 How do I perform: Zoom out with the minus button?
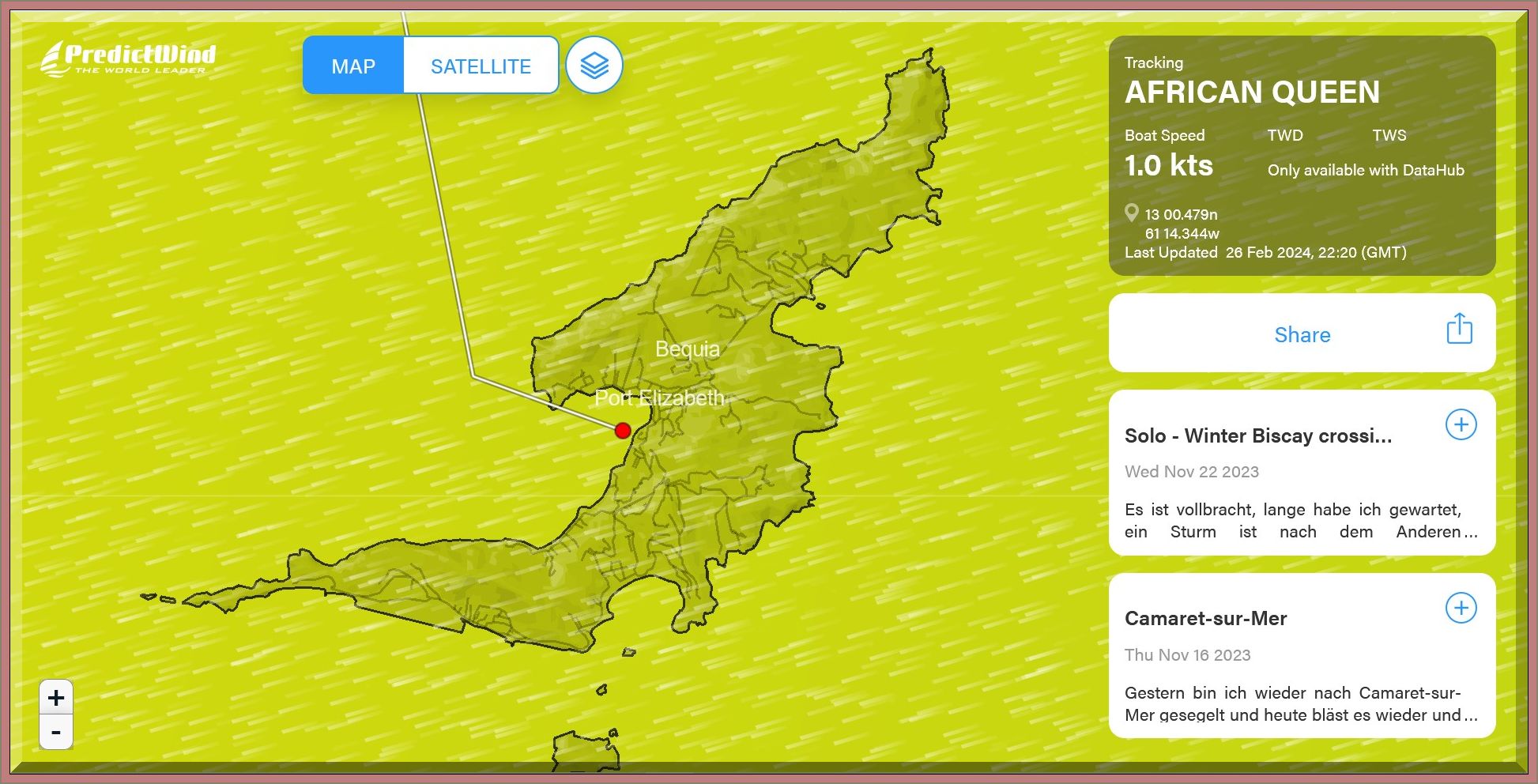coord(56,733)
